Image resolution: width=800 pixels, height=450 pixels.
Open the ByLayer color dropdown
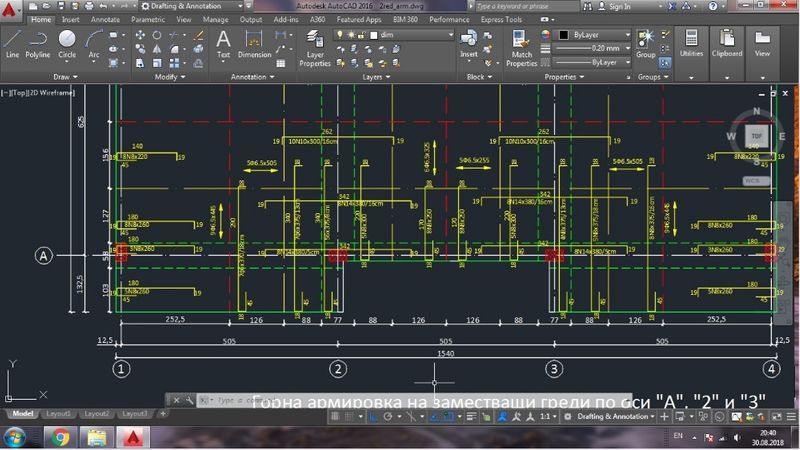pyautogui.click(x=594, y=35)
